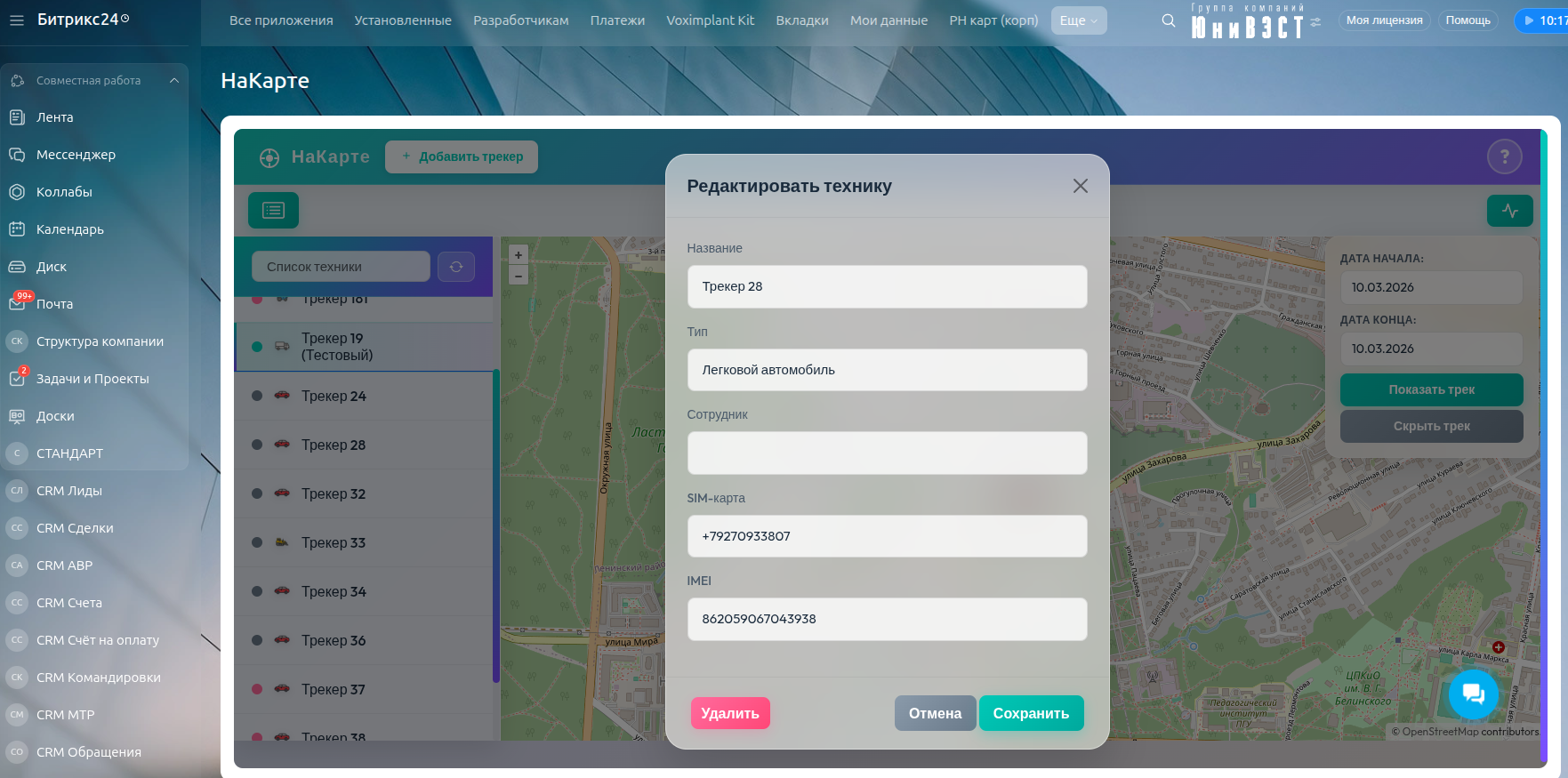Close the Редактировать технику dialog
The width and height of the screenshot is (1568, 778).
point(1080,186)
